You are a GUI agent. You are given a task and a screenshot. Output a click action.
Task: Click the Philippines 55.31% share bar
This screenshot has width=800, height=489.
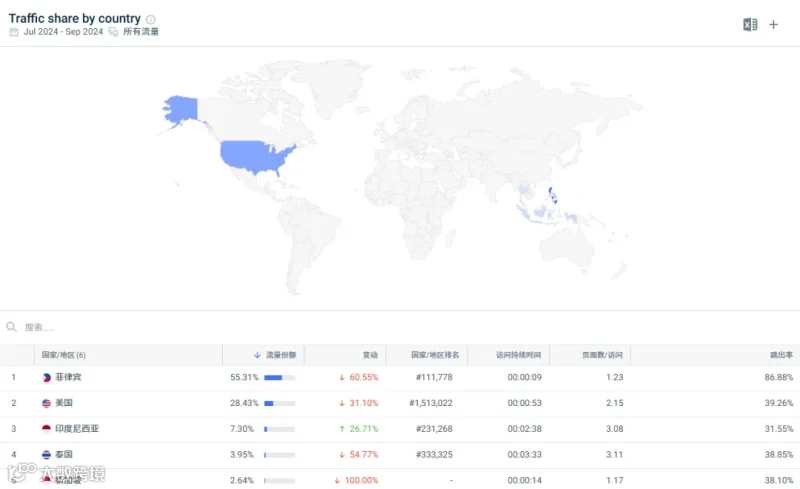280,378
